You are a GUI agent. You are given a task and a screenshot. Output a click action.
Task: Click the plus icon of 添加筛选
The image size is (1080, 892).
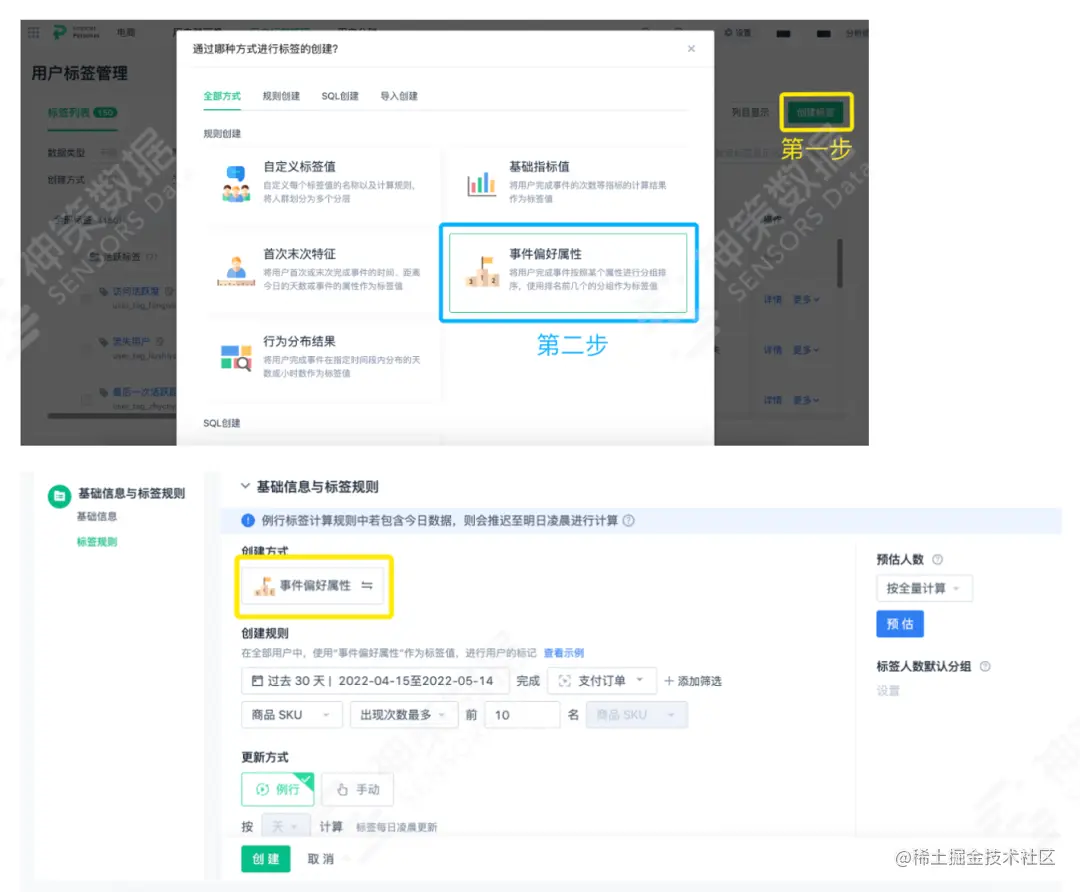pos(669,681)
